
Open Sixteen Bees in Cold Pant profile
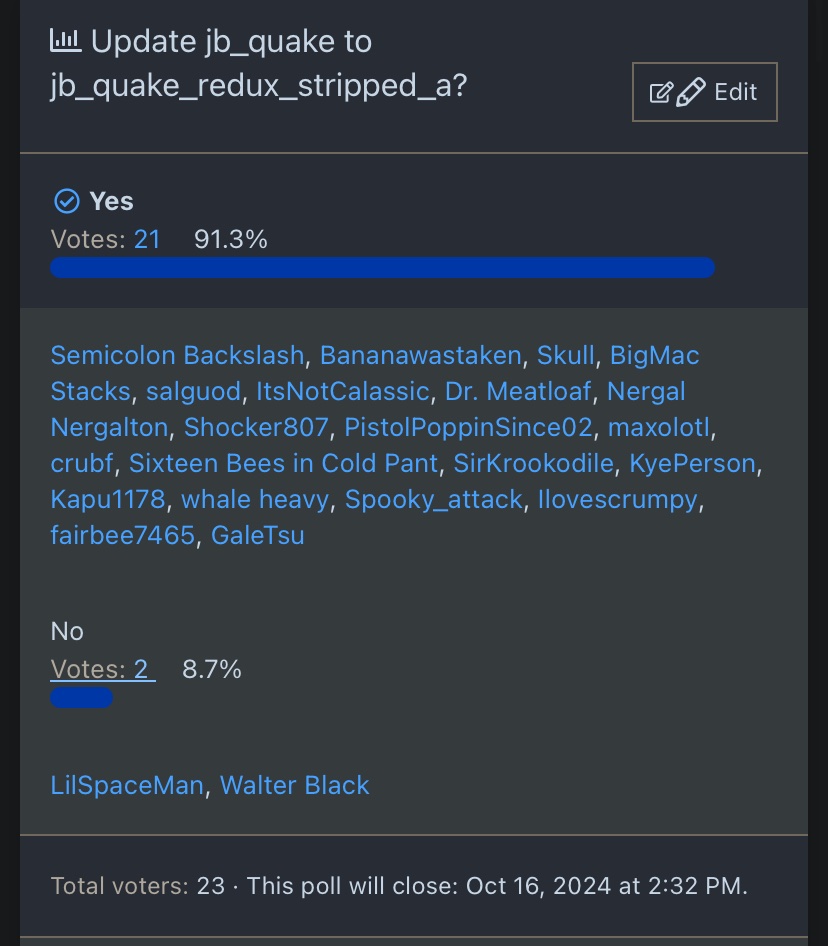tap(283, 464)
